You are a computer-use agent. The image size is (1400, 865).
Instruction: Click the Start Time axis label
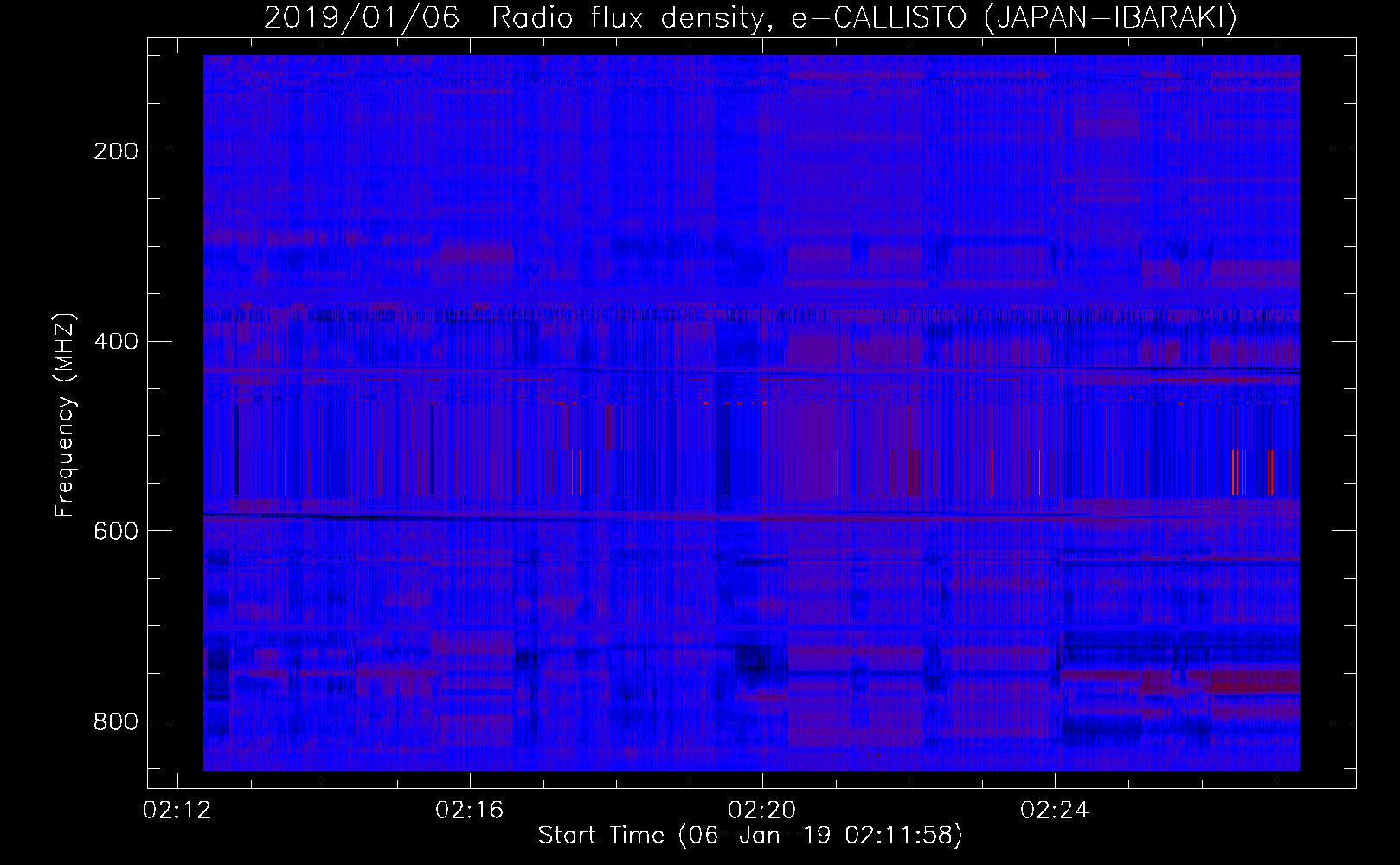pyautogui.click(x=750, y=836)
